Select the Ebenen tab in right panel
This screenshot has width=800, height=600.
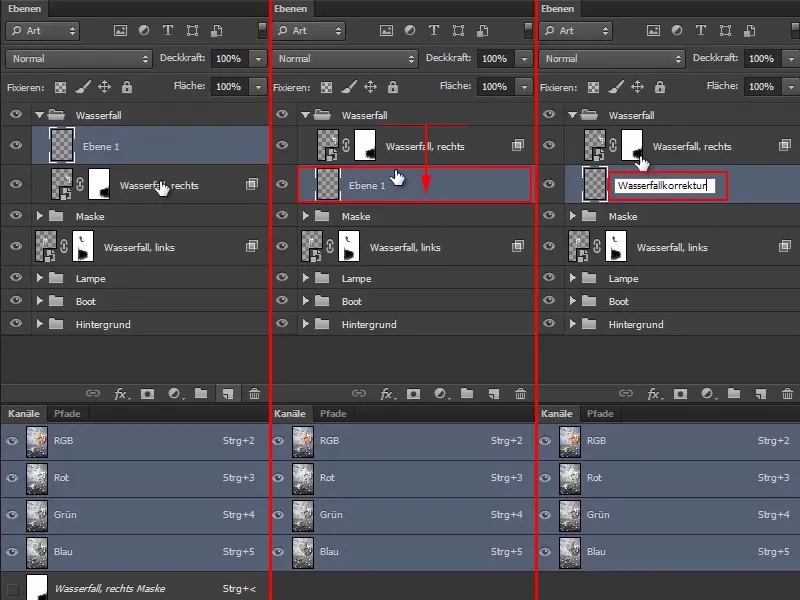point(558,9)
